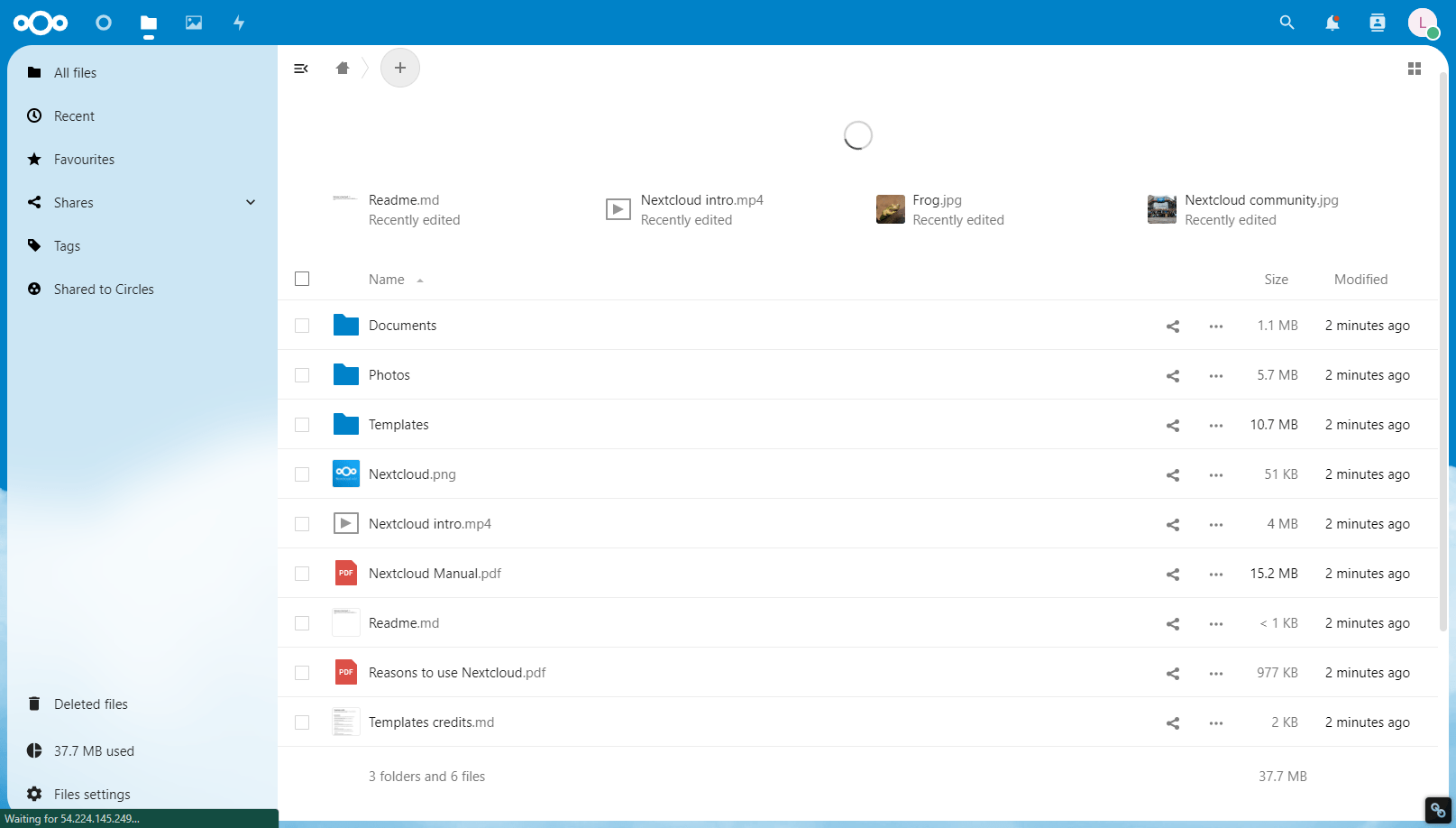Share Reasons to use Nextcloud.pdf
The image size is (1456, 828).
pyautogui.click(x=1173, y=674)
